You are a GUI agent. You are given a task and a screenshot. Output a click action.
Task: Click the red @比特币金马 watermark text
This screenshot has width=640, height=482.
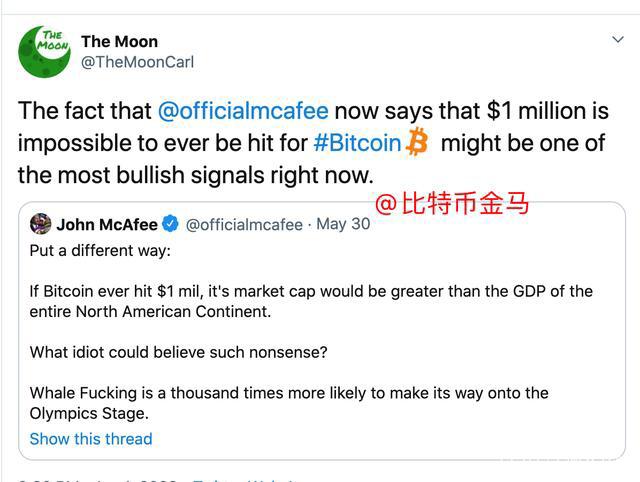[451, 203]
